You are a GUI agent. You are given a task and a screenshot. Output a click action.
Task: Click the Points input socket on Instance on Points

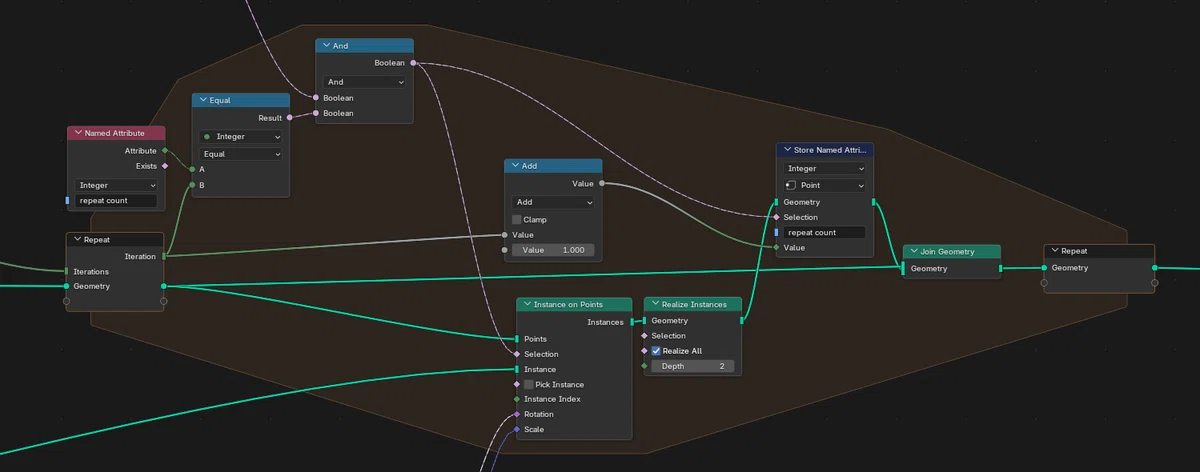point(516,339)
